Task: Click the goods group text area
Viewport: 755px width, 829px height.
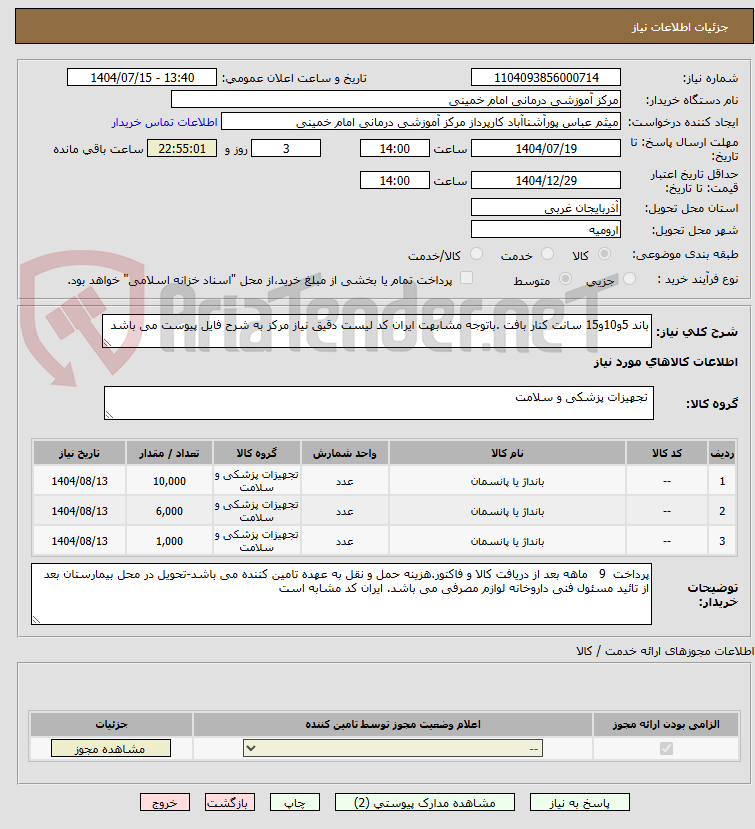Action: tap(379, 403)
